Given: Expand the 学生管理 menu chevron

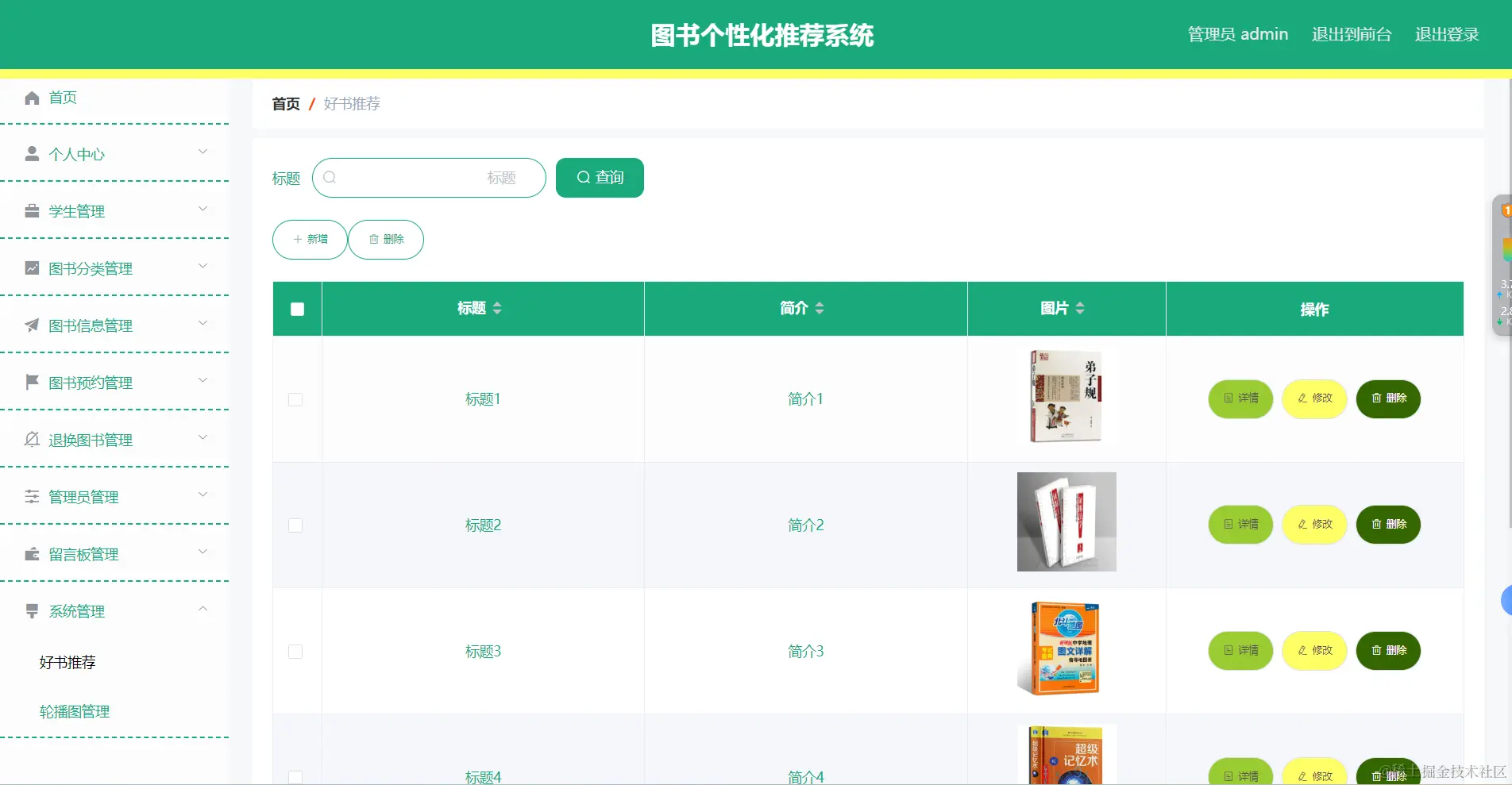Looking at the screenshot, I should [x=203, y=209].
